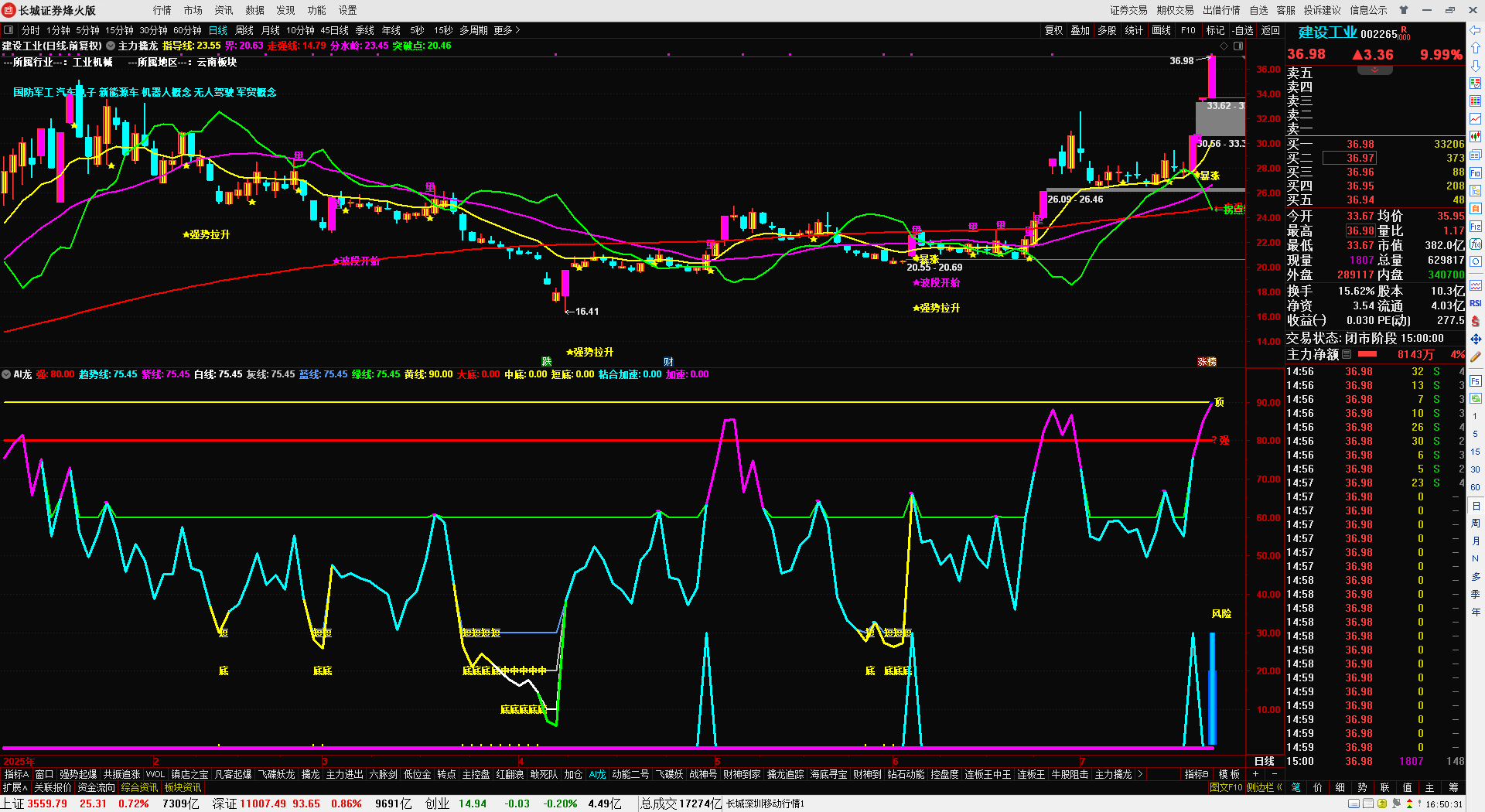This screenshot has height=812, width=1485.
Task: Click the 画线 drawing button
Action: (x=1162, y=30)
